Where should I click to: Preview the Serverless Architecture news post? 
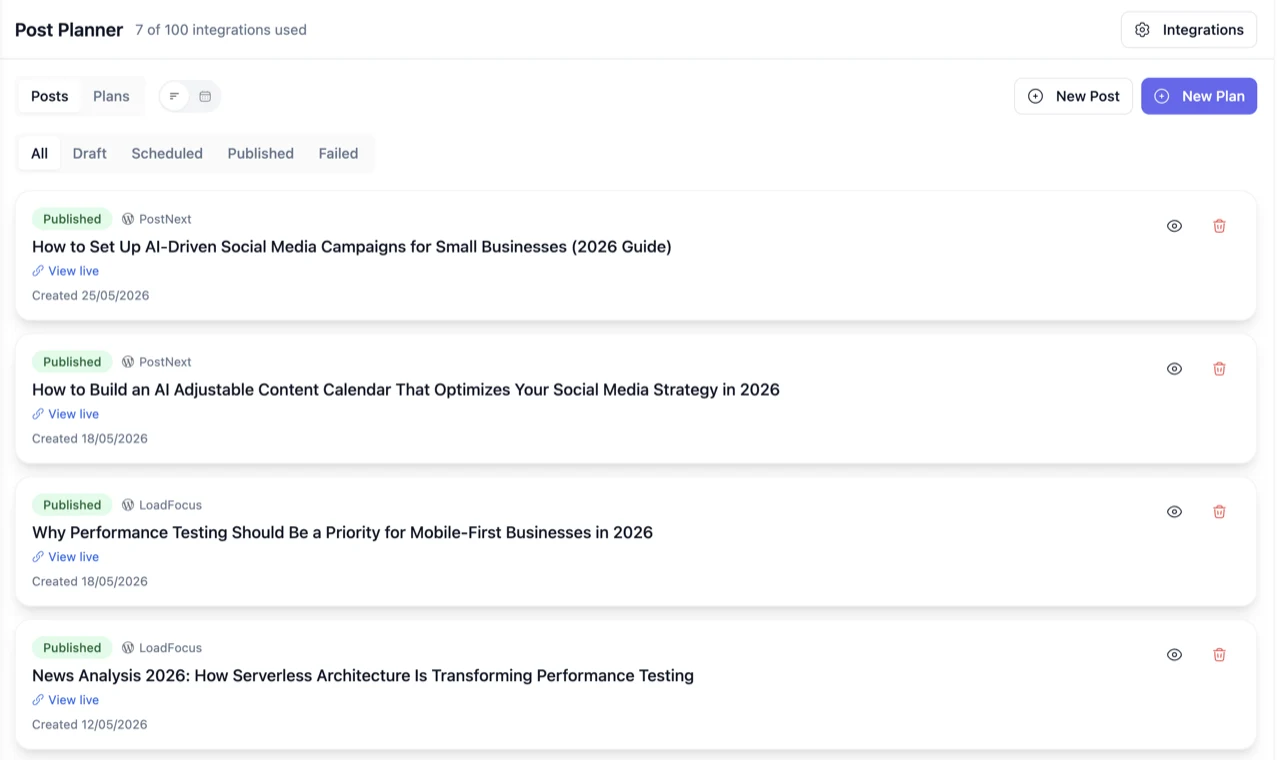point(1174,655)
